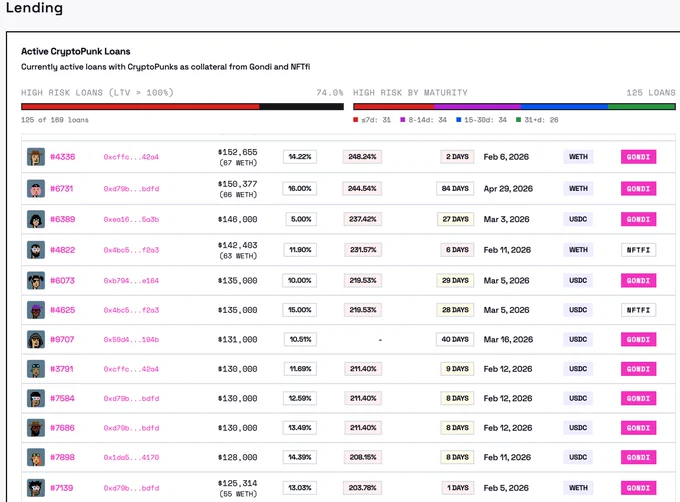Select the punk #4625 avatar image
Screen dimensions: 680x502
[x=36, y=310]
